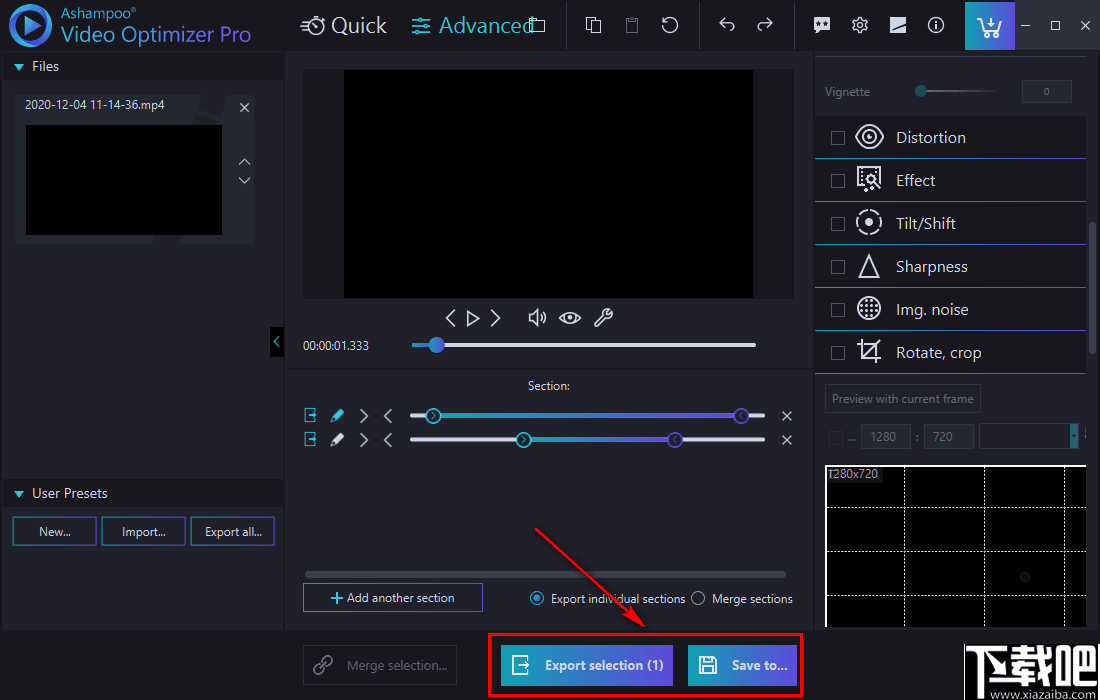Click the Add another section button
1100x700 pixels.
[392, 597]
